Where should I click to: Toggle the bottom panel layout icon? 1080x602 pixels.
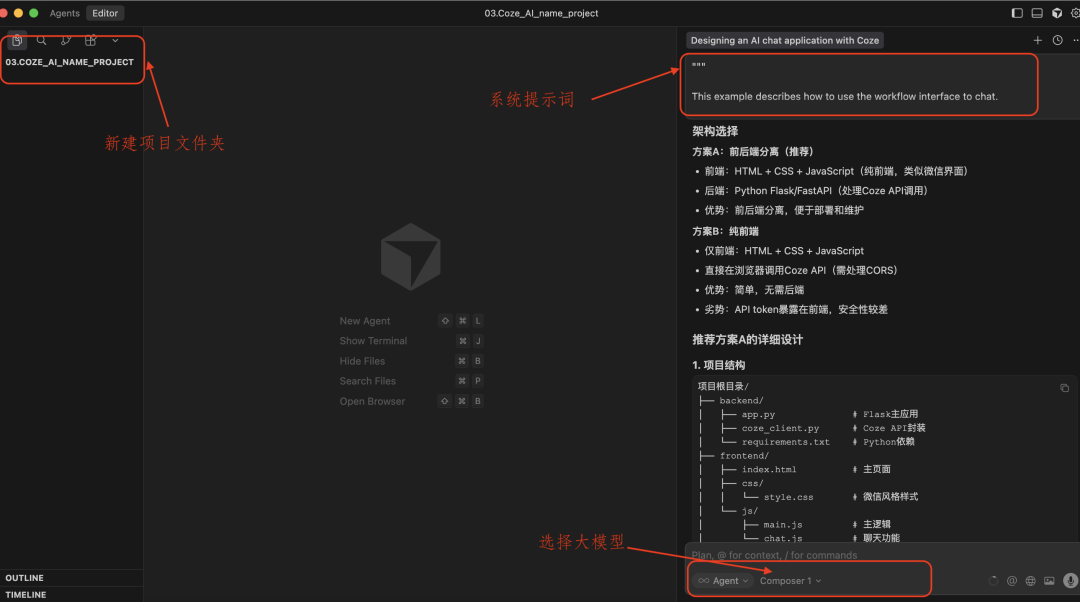(x=1037, y=13)
